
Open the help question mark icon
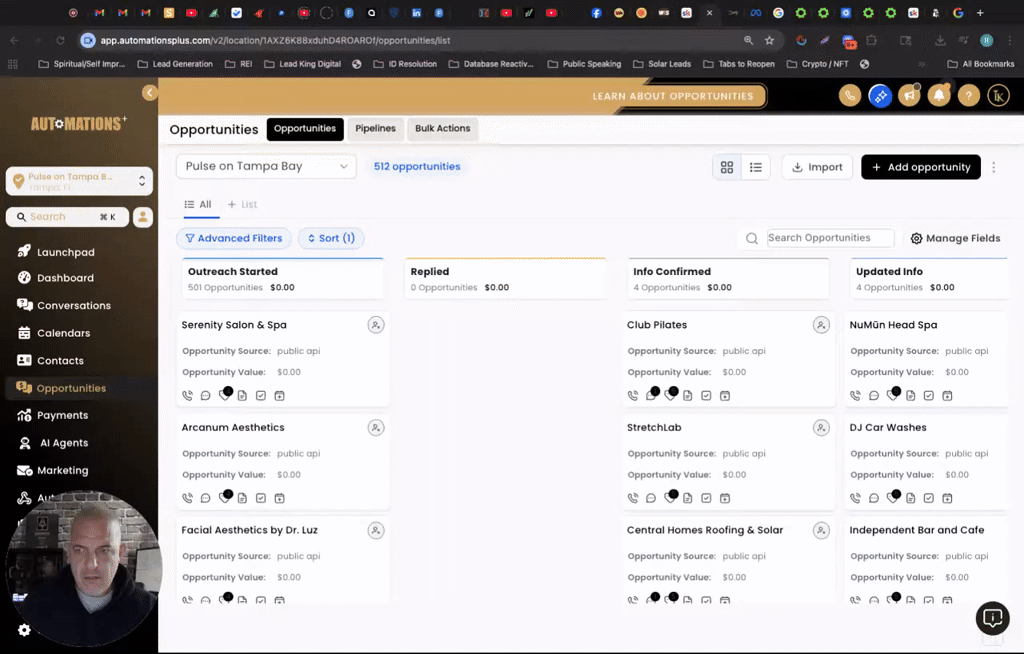click(x=968, y=96)
